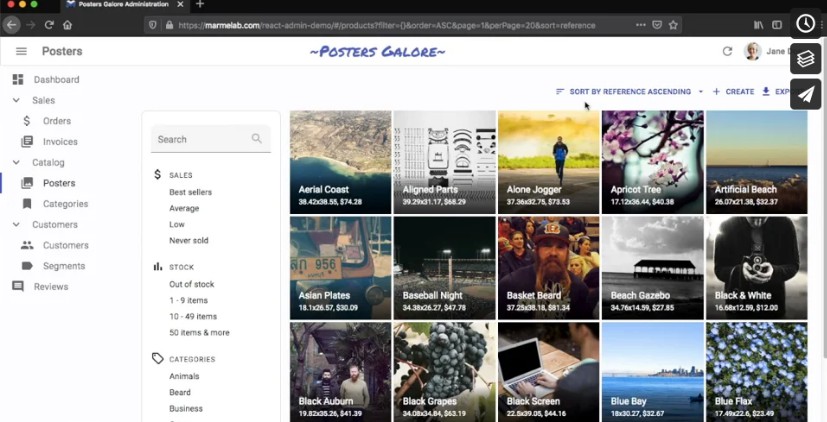The height and width of the screenshot is (422, 827).
Task: Filter posters by Out of stock
Action: pyautogui.click(x=191, y=284)
